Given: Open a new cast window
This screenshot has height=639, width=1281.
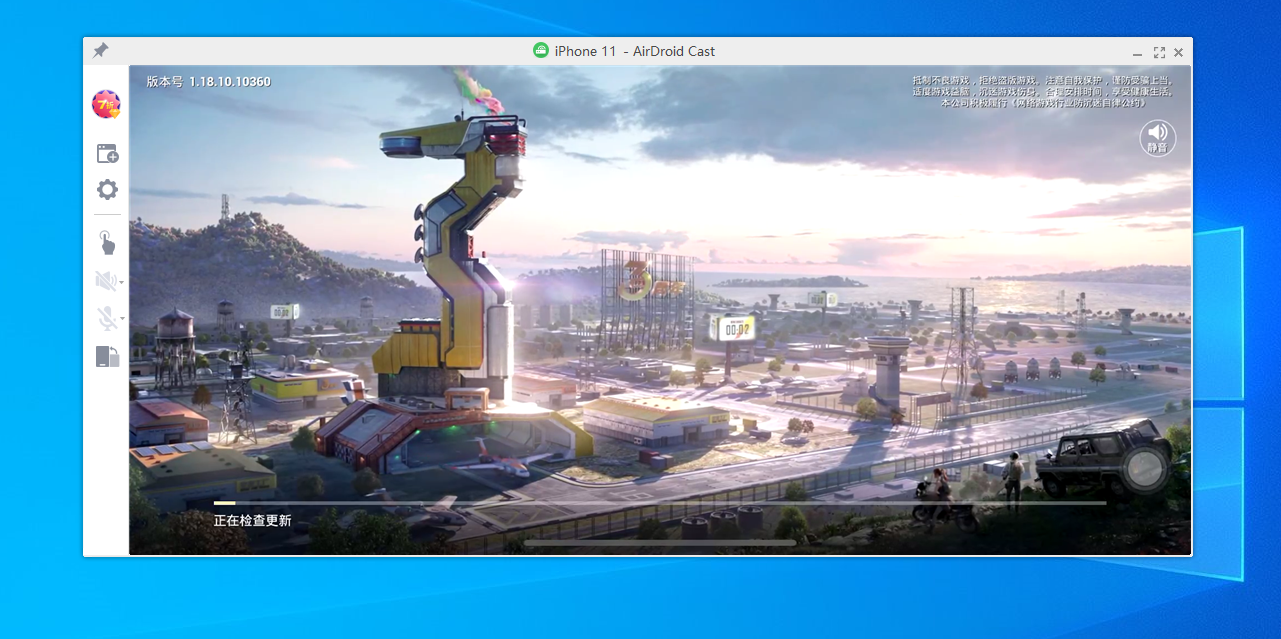Looking at the screenshot, I should pyautogui.click(x=107, y=153).
